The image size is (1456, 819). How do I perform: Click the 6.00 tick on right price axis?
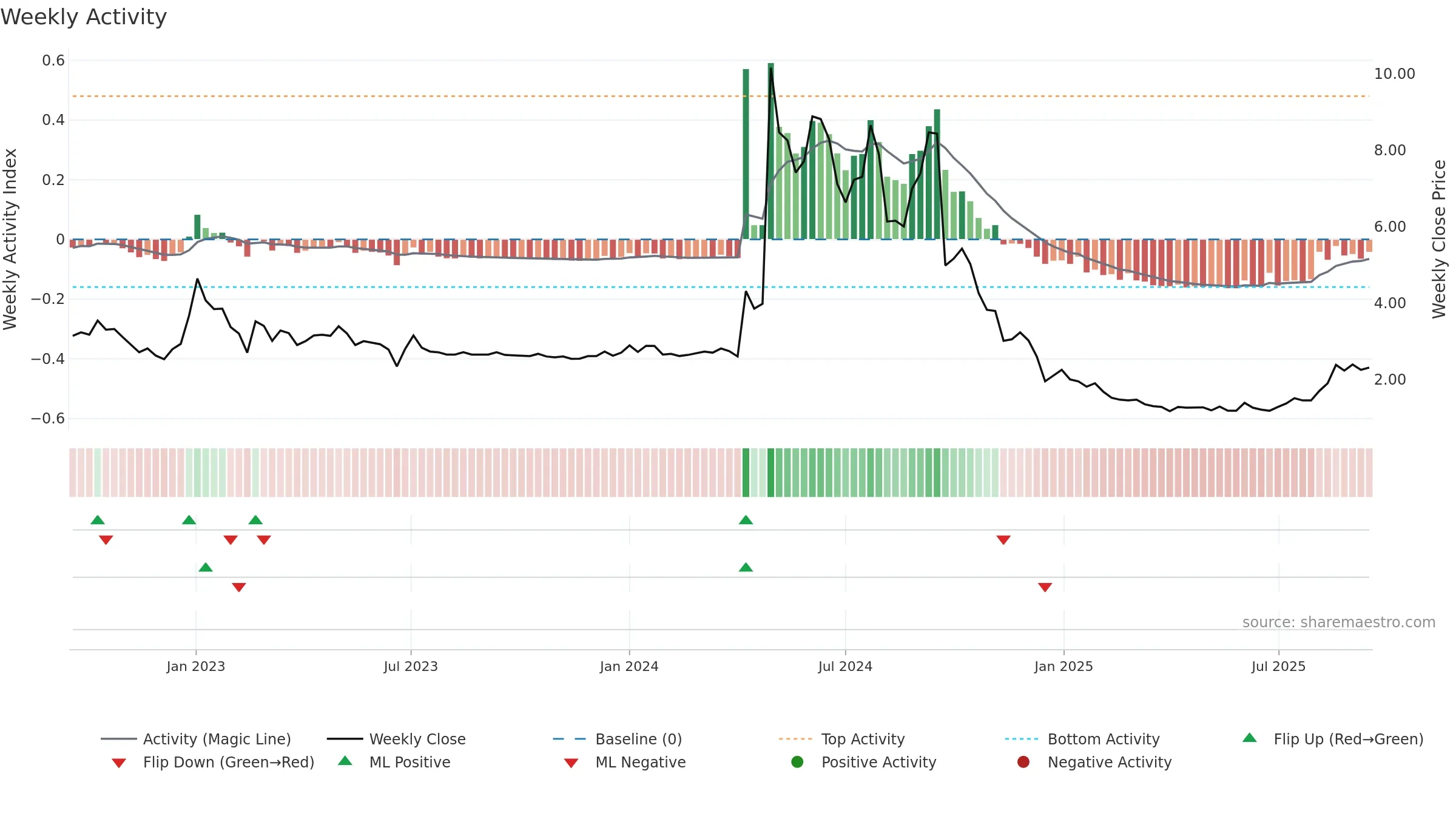pyautogui.click(x=1390, y=227)
